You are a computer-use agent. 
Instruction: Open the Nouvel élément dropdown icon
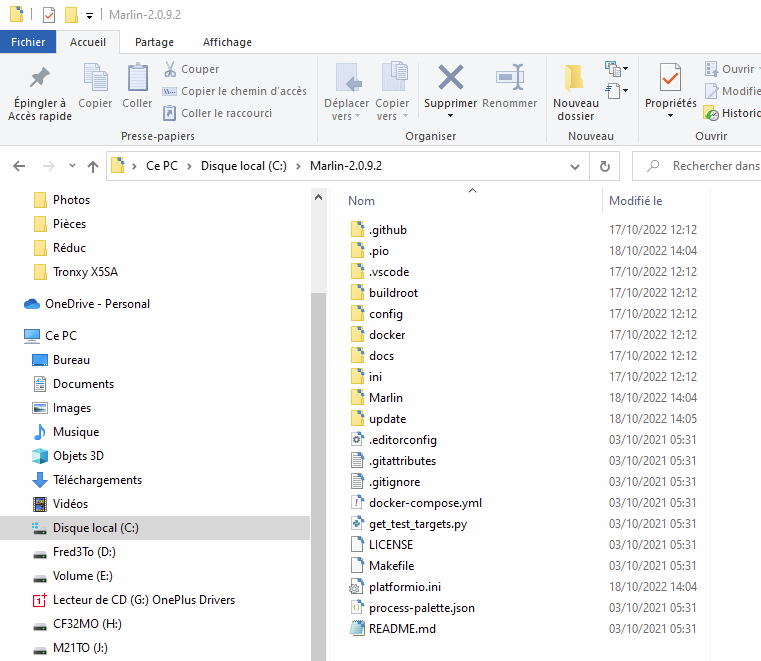(616, 69)
